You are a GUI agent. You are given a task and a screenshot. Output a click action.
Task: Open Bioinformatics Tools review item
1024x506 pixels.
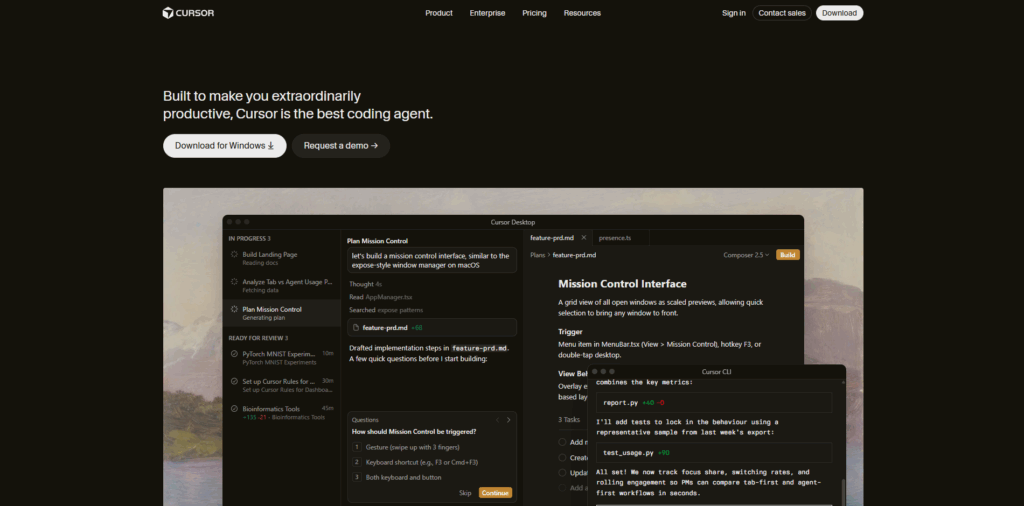(281, 413)
